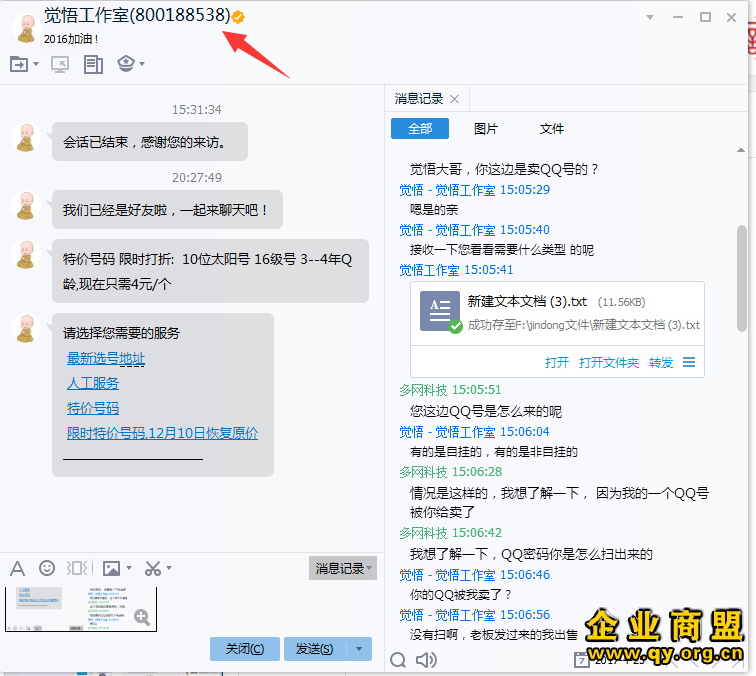Open the file card more-options menu icon
The height and width of the screenshot is (676, 756).
coord(689,362)
